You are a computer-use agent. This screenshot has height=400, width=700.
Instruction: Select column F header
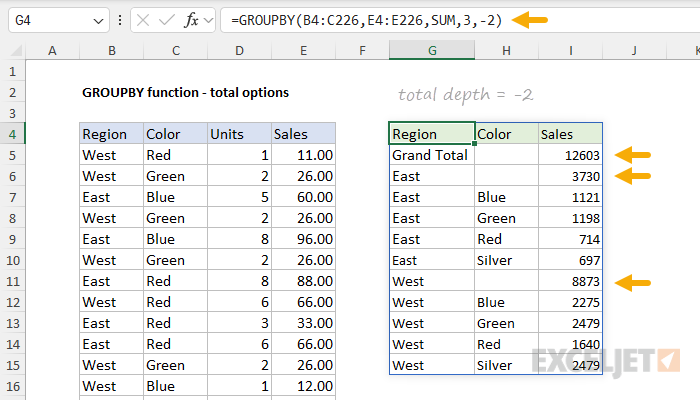pos(362,50)
